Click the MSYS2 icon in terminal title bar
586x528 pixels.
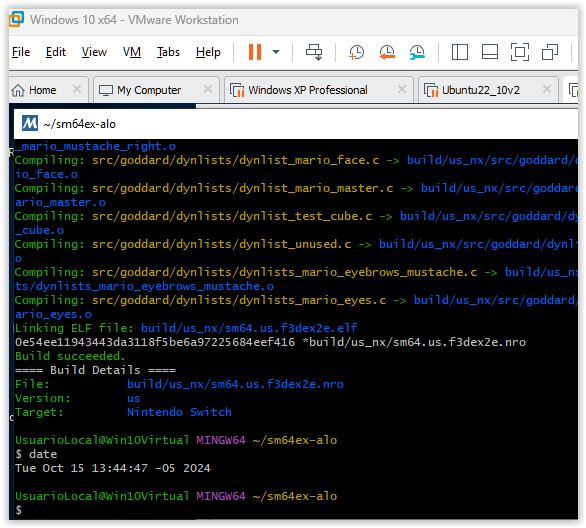click(x=30, y=123)
